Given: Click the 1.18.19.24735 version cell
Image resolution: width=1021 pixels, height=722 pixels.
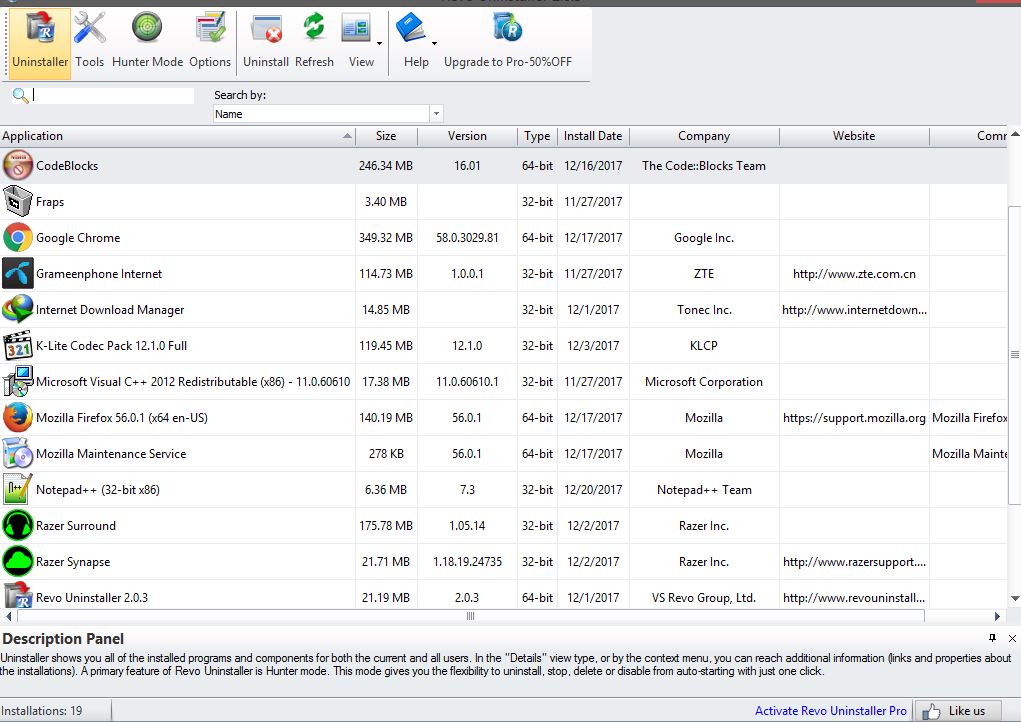Looking at the screenshot, I should [x=467, y=562].
